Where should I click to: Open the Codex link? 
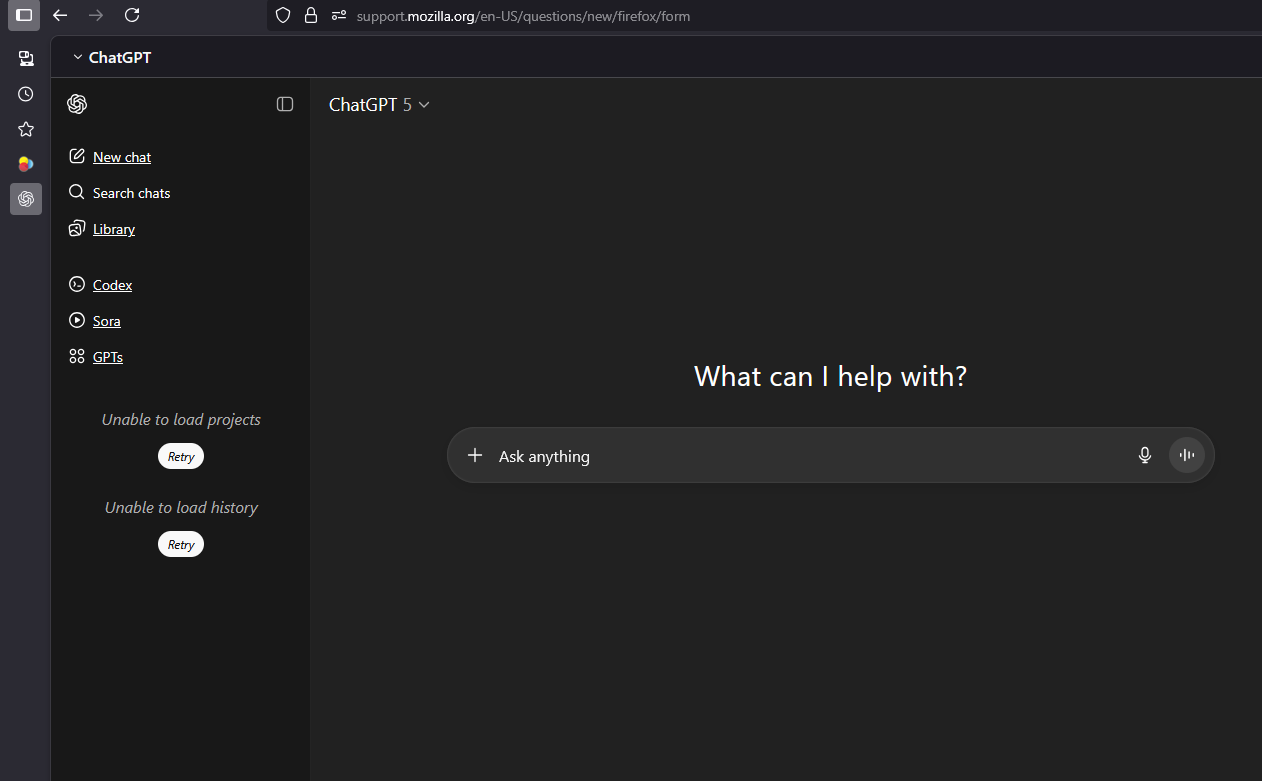[x=112, y=285]
